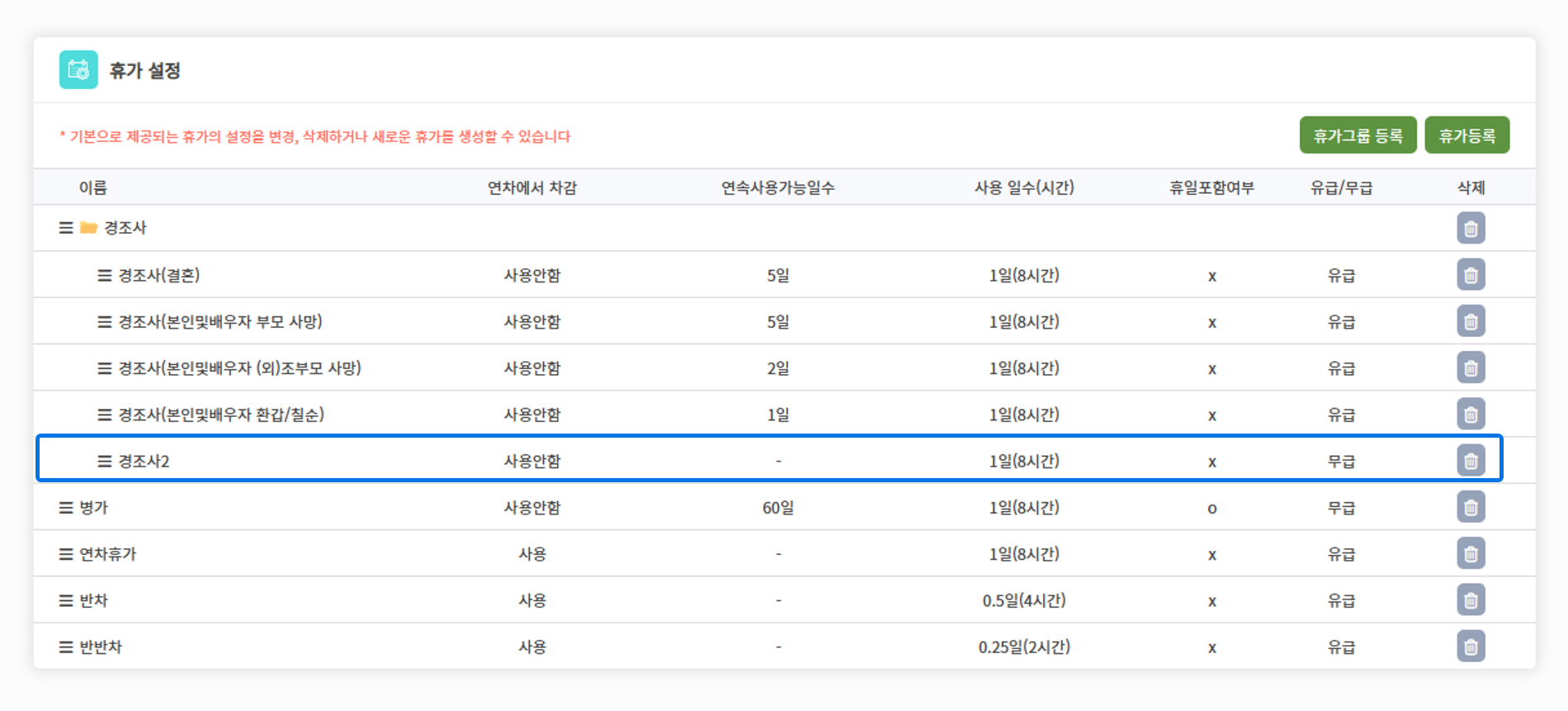Open 경조사(본인및배우자 부모 사망) leave item

pyautogui.click(x=220, y=321)
